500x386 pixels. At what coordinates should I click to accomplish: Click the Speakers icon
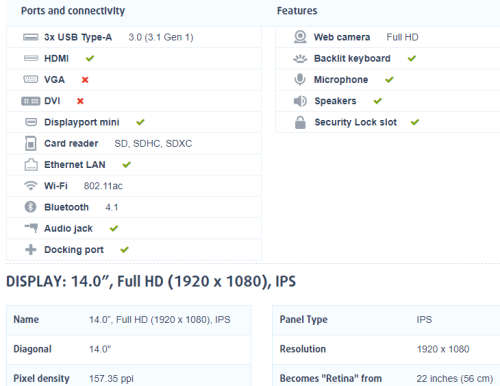click(300, 101)
